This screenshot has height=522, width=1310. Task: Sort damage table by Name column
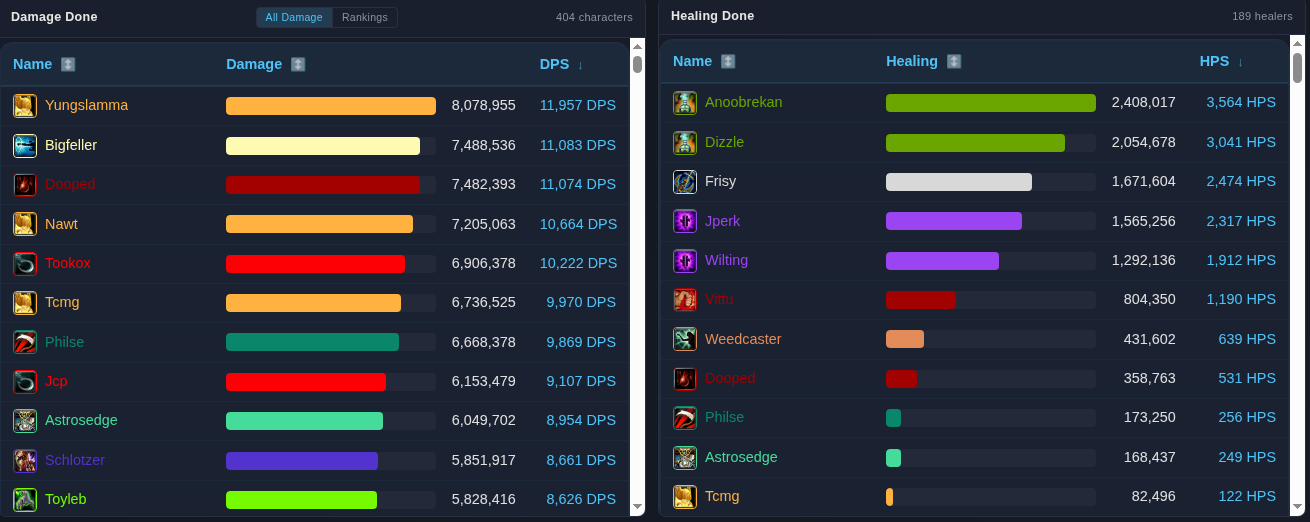coord(68,64)
